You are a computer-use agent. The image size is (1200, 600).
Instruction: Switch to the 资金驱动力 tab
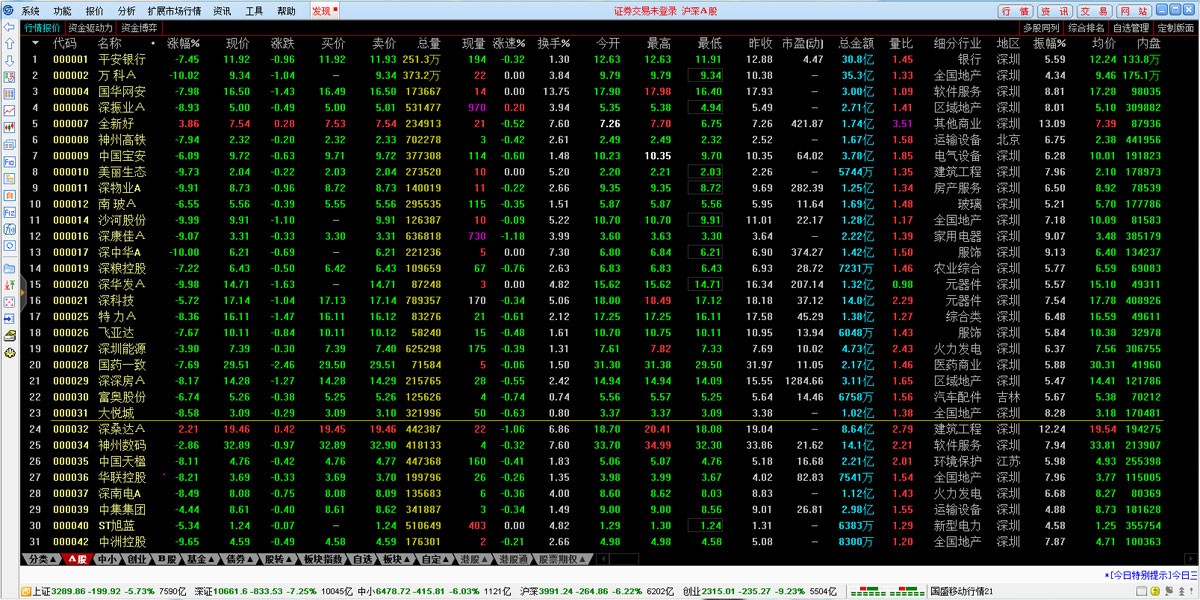click(x=90, y=28)
